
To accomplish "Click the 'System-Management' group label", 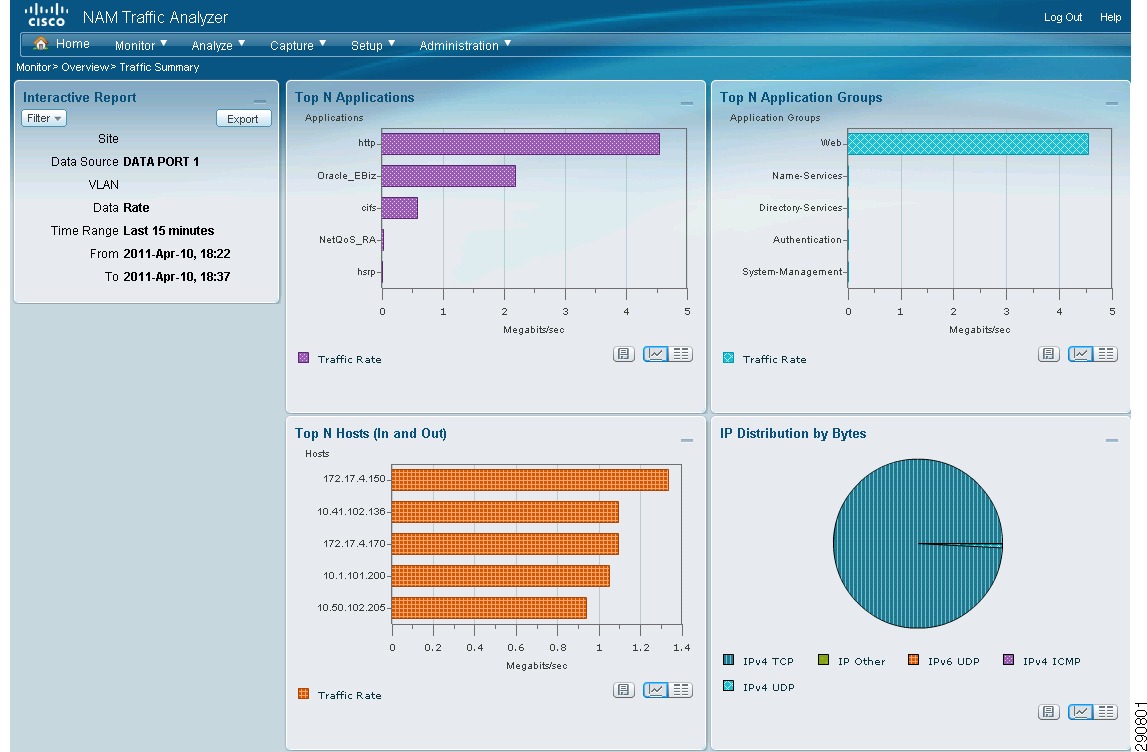I will coord(792,272).
